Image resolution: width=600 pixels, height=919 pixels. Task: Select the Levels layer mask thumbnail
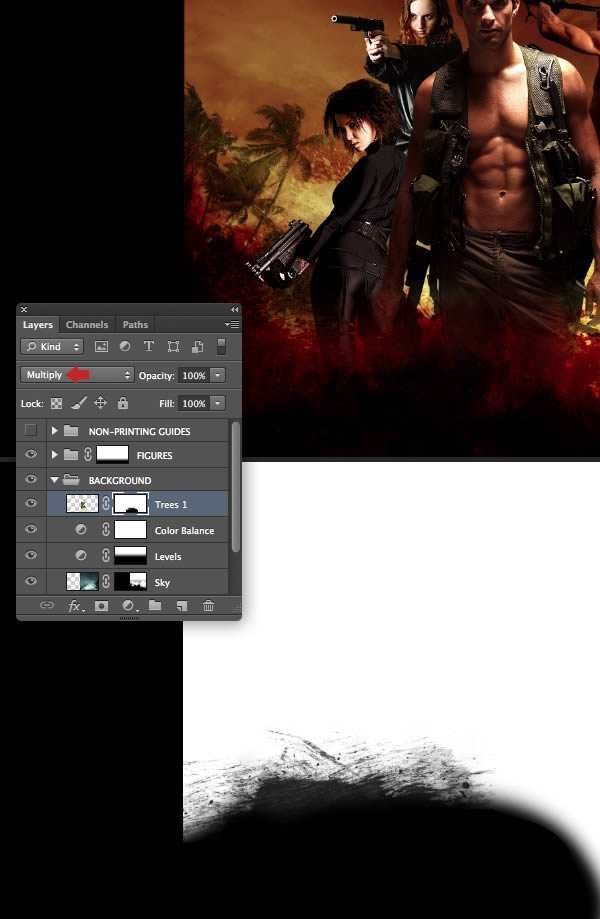(x=130, y=556)
